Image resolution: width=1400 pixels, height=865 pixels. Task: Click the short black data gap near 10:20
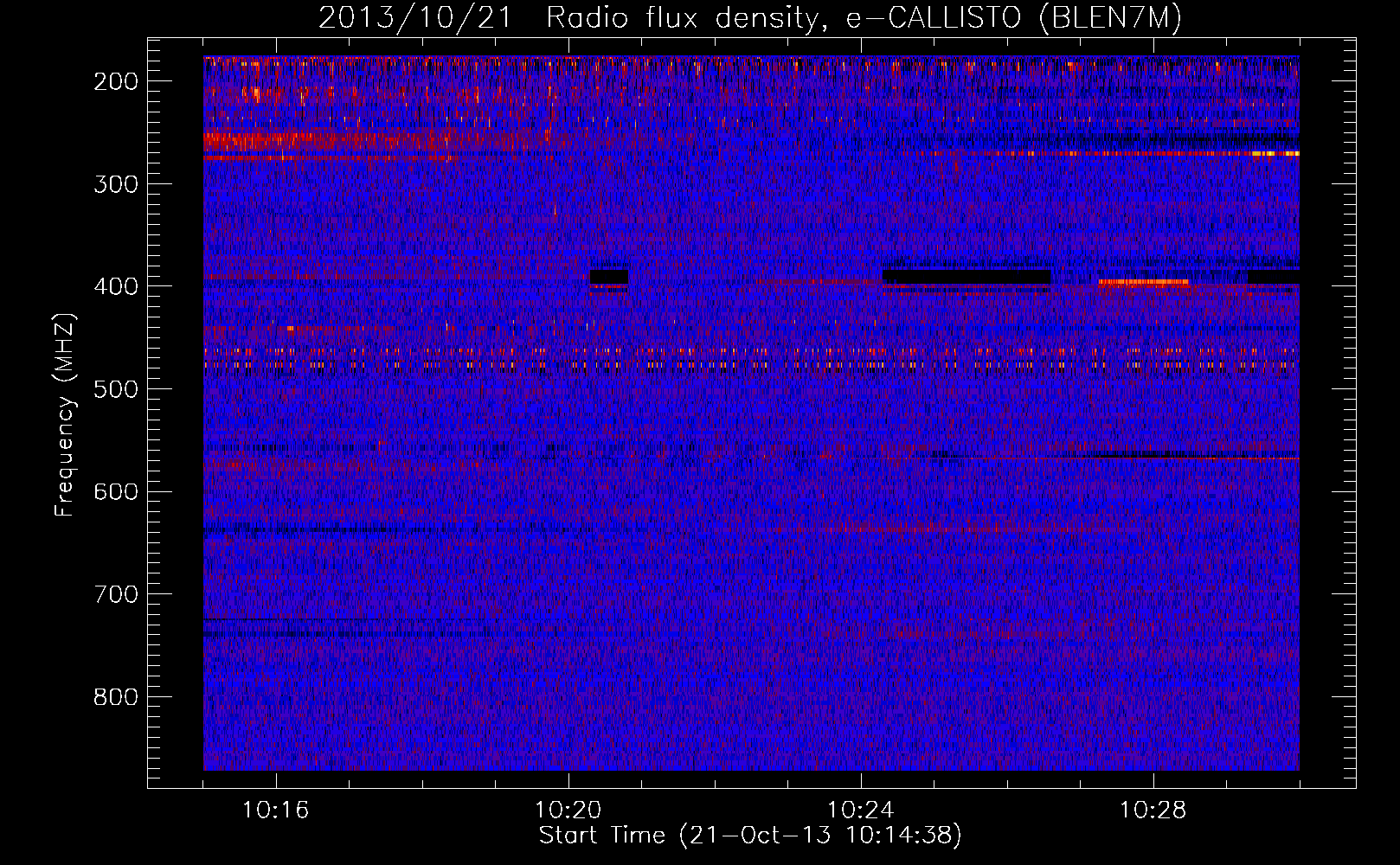(x=609, y=277)
